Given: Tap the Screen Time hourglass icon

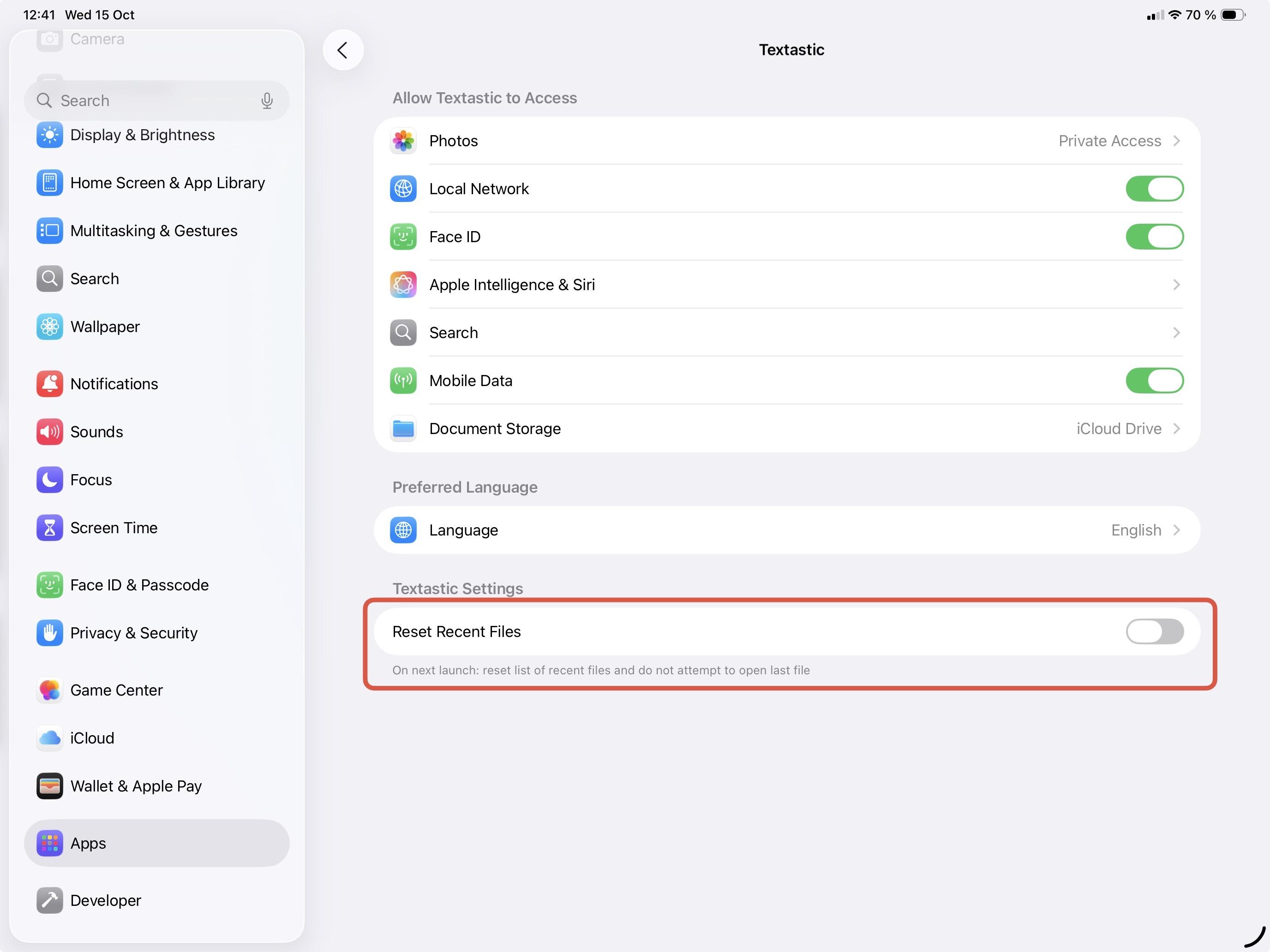Looking at the screenshot, I should [x=49, y=527].
